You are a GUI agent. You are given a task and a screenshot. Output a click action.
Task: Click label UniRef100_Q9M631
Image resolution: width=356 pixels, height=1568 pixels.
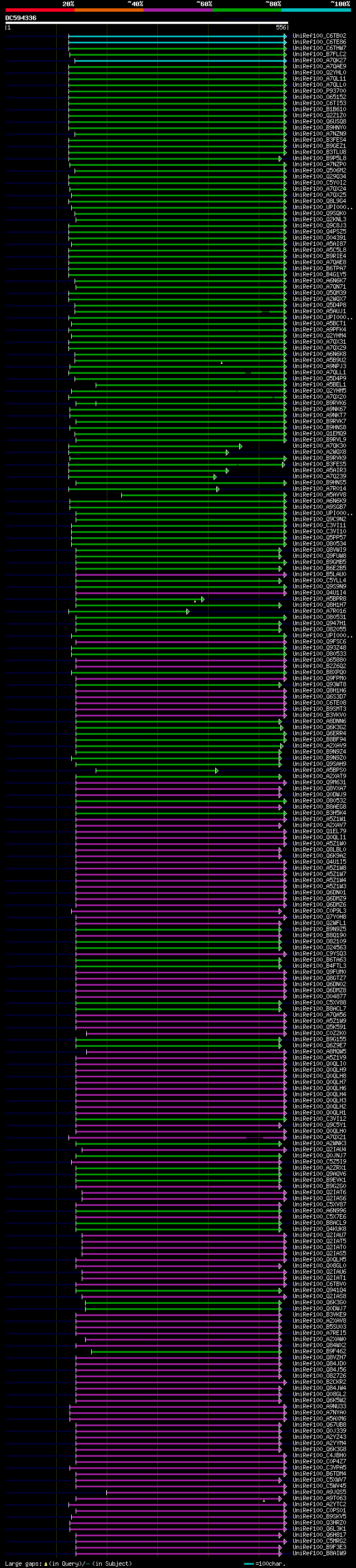click(319, 782)
